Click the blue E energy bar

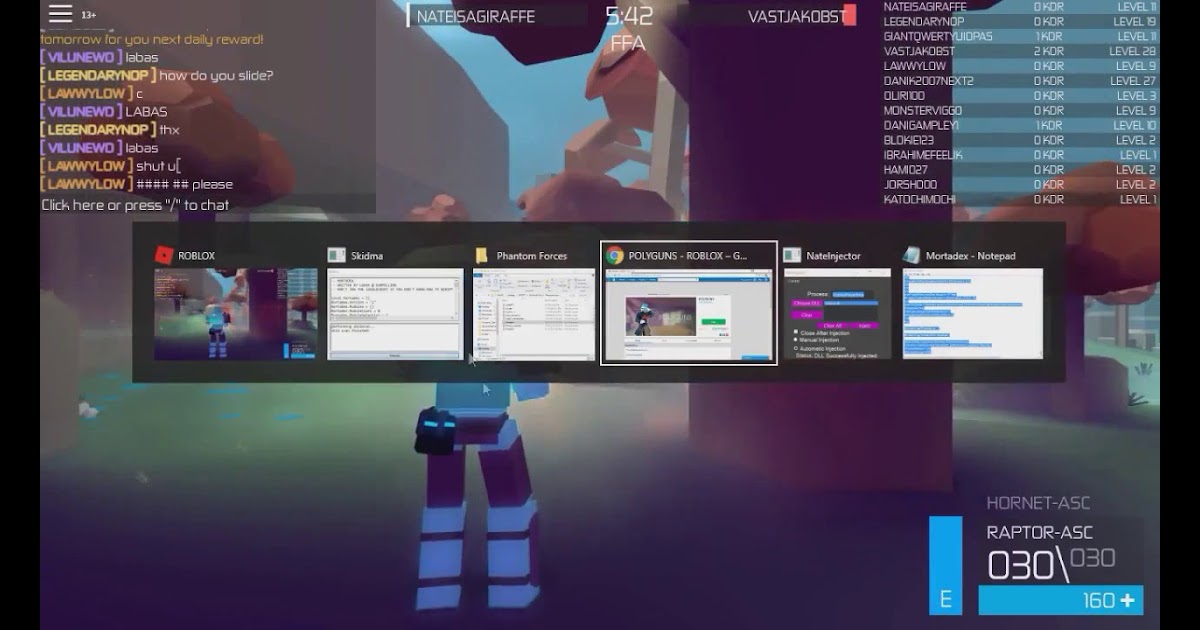click(945, 565)
